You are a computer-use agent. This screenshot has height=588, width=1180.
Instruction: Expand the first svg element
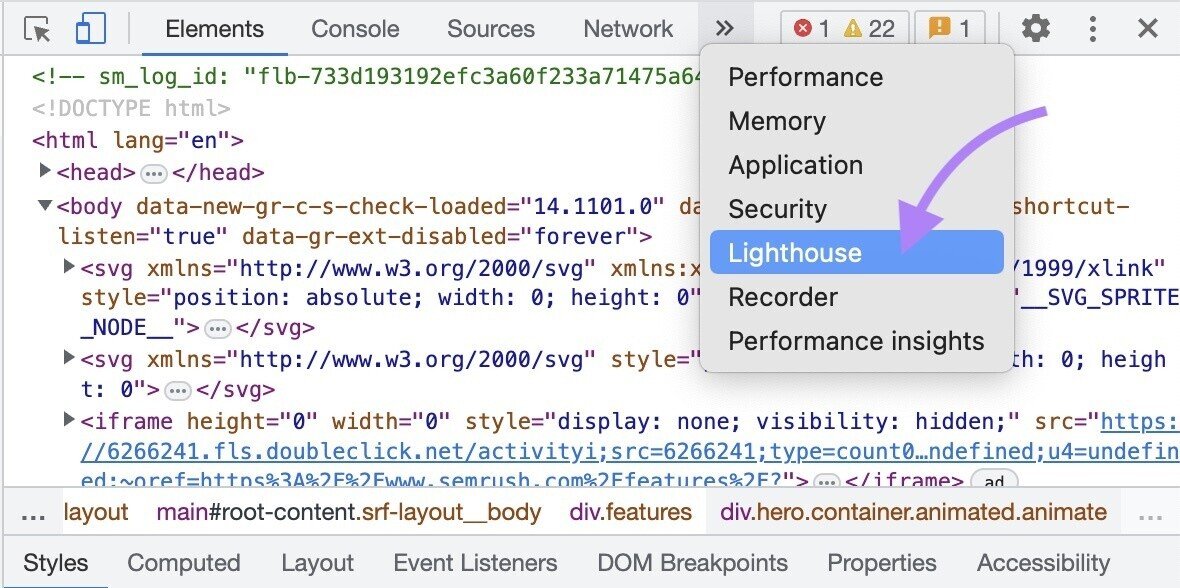click(x=68, y=267)
